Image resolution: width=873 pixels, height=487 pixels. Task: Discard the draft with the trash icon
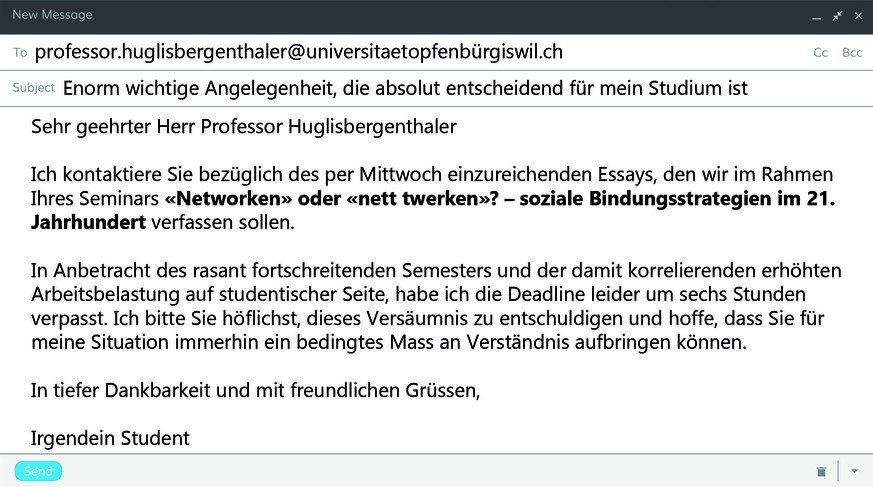pos(821,471)
